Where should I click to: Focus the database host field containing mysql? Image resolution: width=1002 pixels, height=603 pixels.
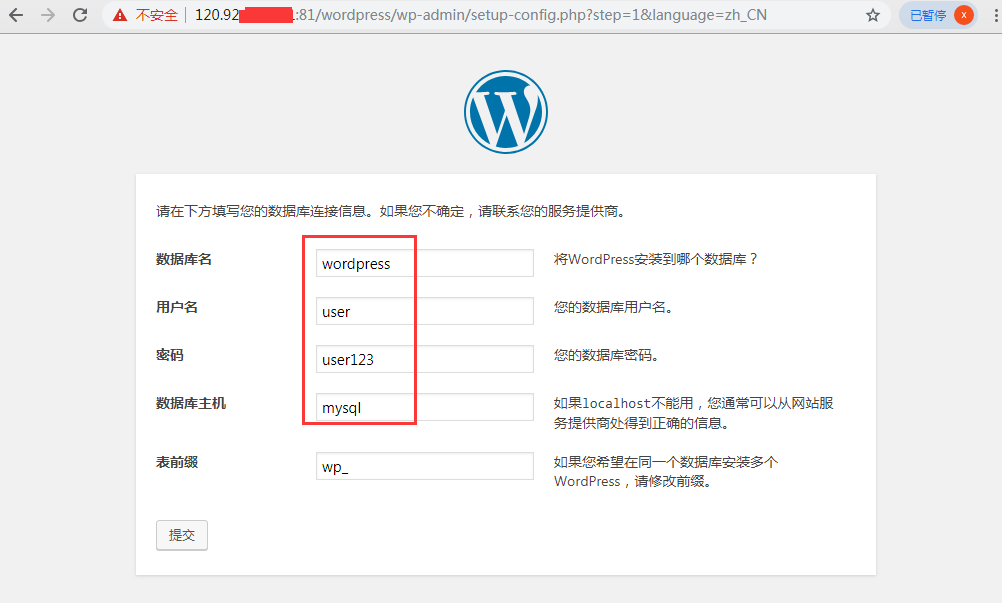click(424, 407)
